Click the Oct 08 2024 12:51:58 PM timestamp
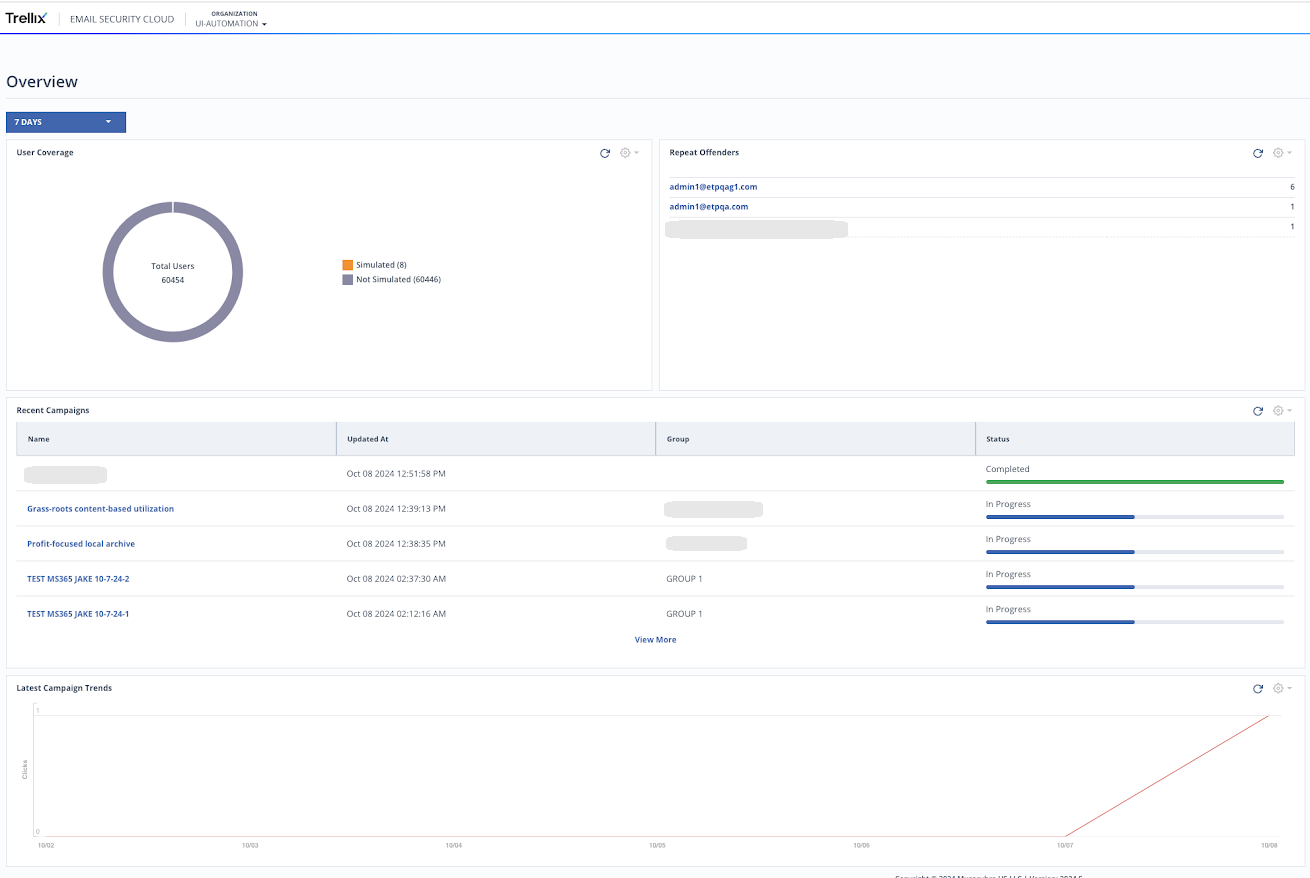The height and width of the screenshot is (878, 1310). [x=396, y=474]
